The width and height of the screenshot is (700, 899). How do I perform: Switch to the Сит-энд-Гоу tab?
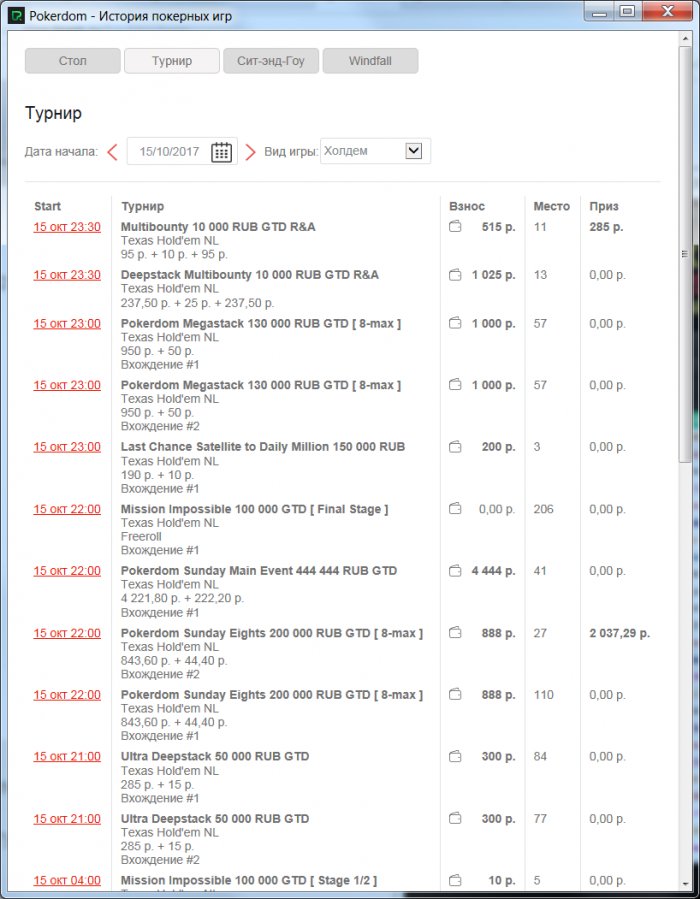pos(271,61)
